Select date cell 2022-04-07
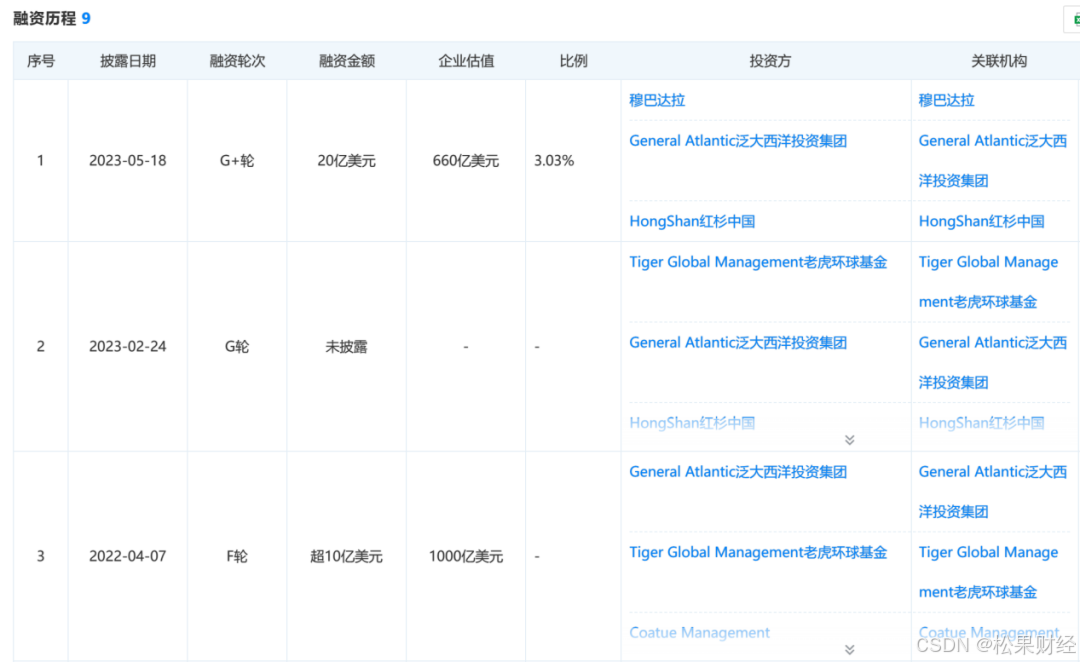This screenshot has height=662, width=1080. [x=127, y=556]
